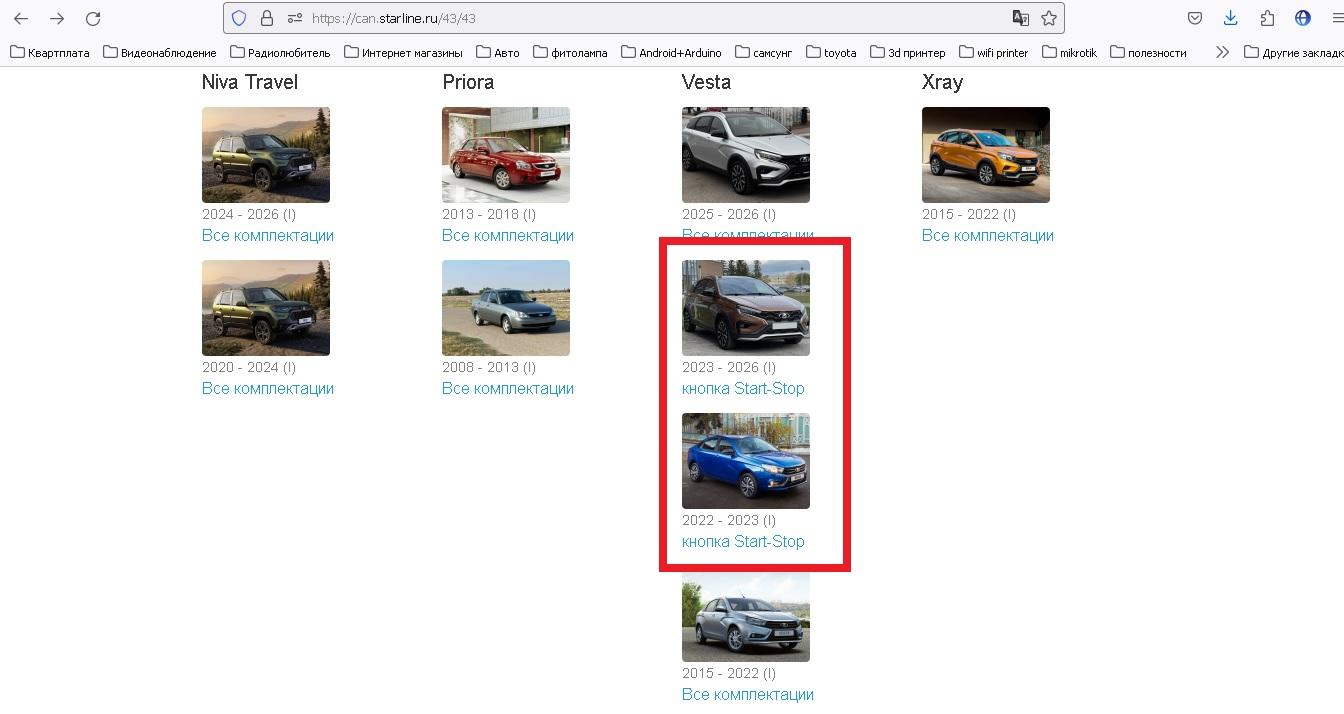Open the Firefox application menu
The width and height of the screenshot is (1344, 714).
[x=1336, y=18]
